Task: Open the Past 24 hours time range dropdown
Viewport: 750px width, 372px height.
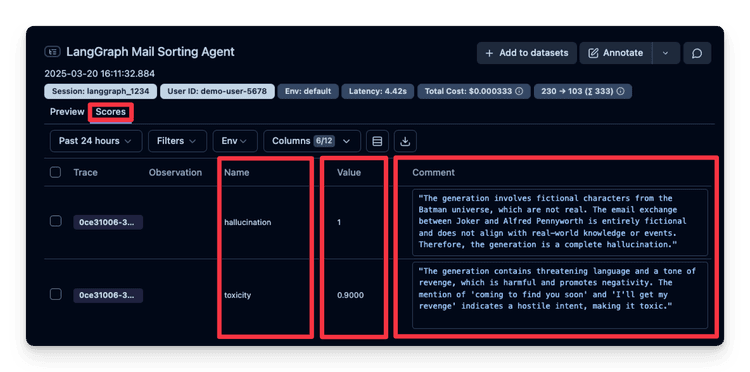Action: 96,141
